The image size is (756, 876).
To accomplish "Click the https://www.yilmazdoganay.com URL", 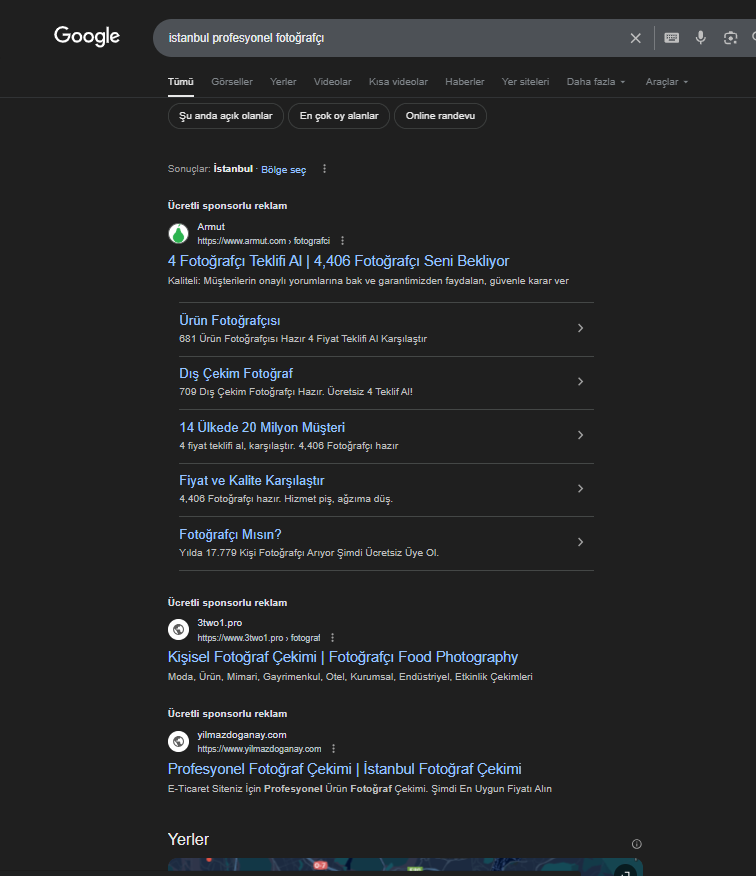I will [x=259, y=749].
